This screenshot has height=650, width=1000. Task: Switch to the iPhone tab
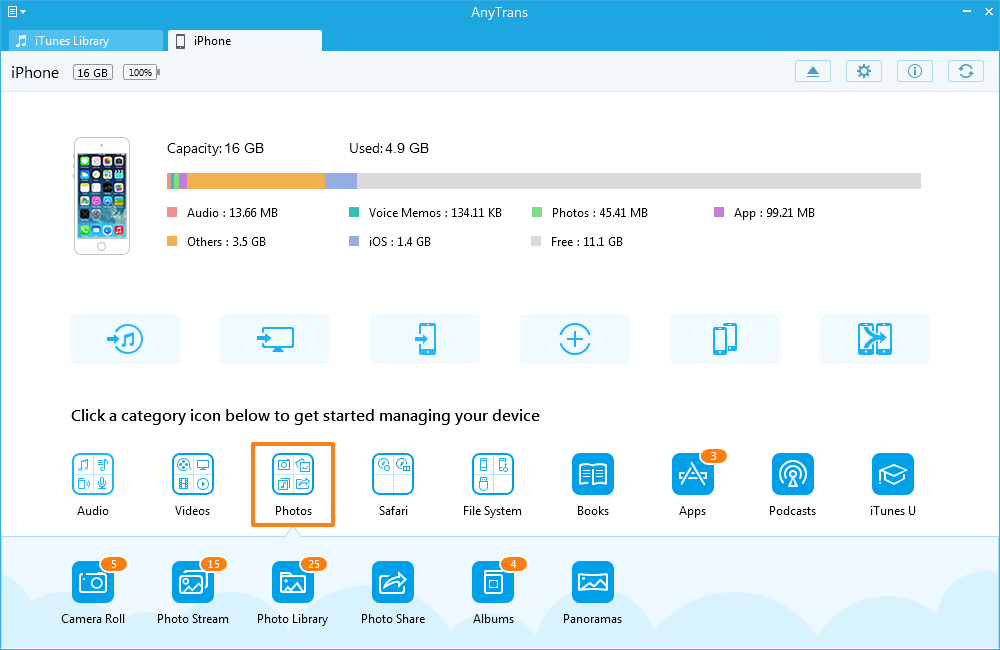coord(245,41)
